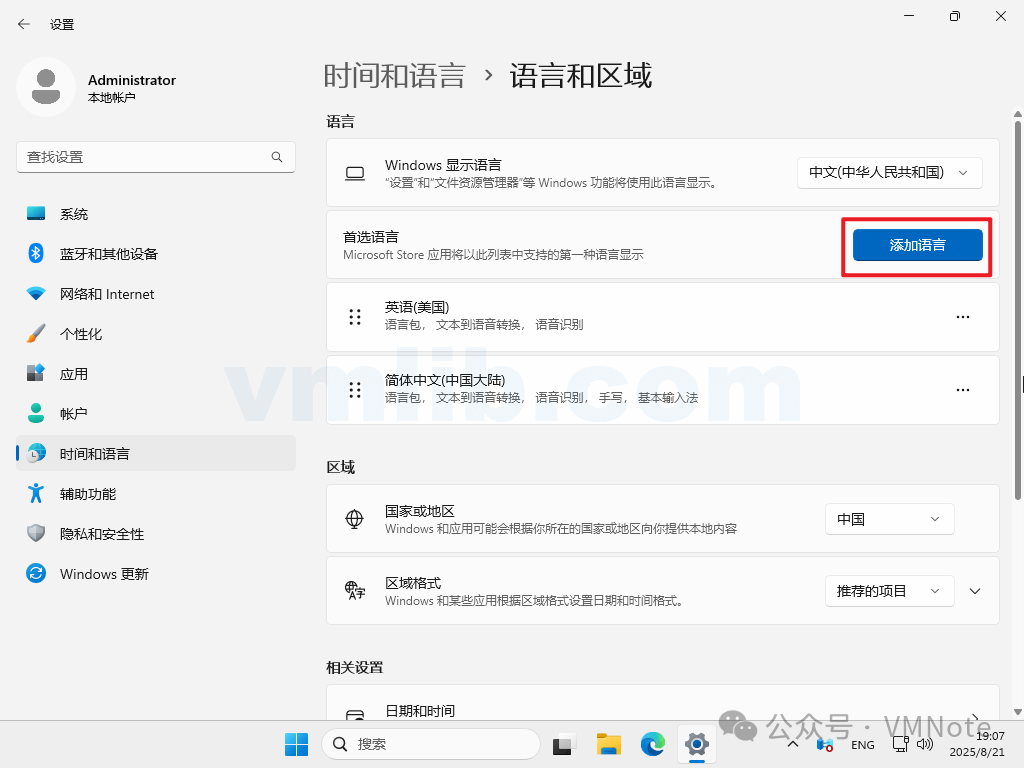Open more options for 英语(美国)
This screenshot has height=768, width=1024.
(963, 317)
